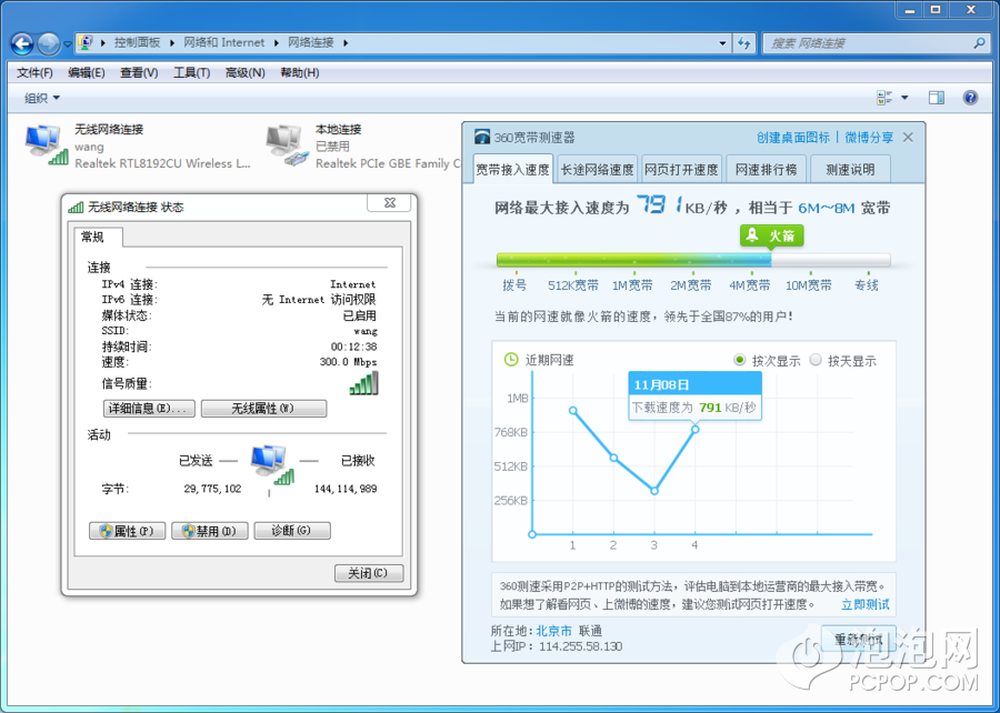Select the 无线网络连接 adapter icon
1000x713 pixels.
[x=46, y=145]
